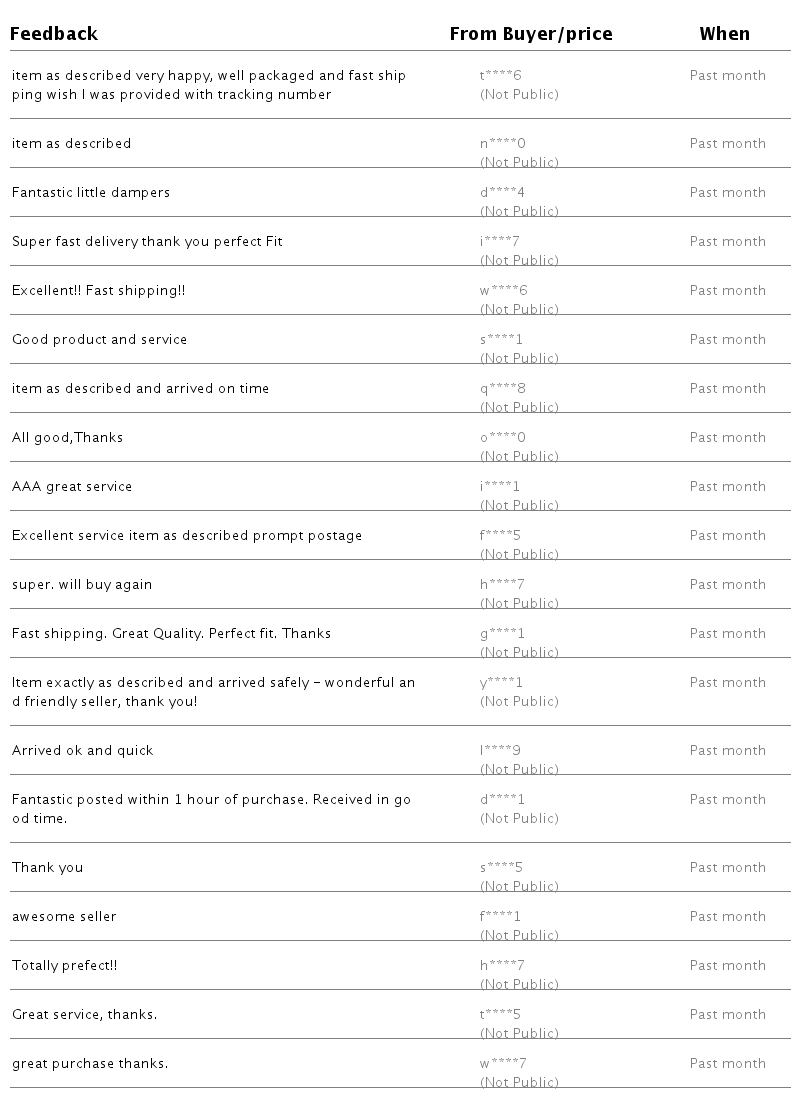Image resolution: width=800 pixels, height=1107 pixels.
Task: Select buyer y****1 username
Action: [x=501, y=683]
